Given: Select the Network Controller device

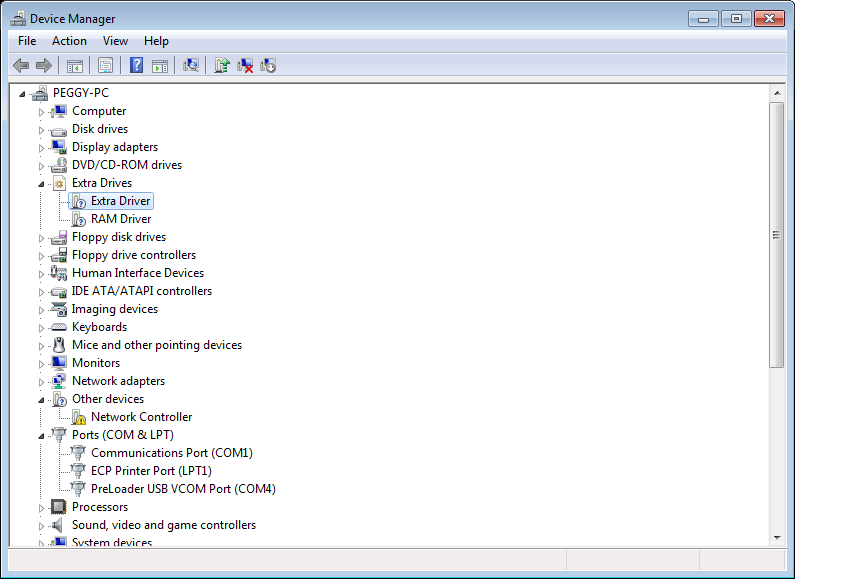Looking at the screenshot, I should pos(141,417).
